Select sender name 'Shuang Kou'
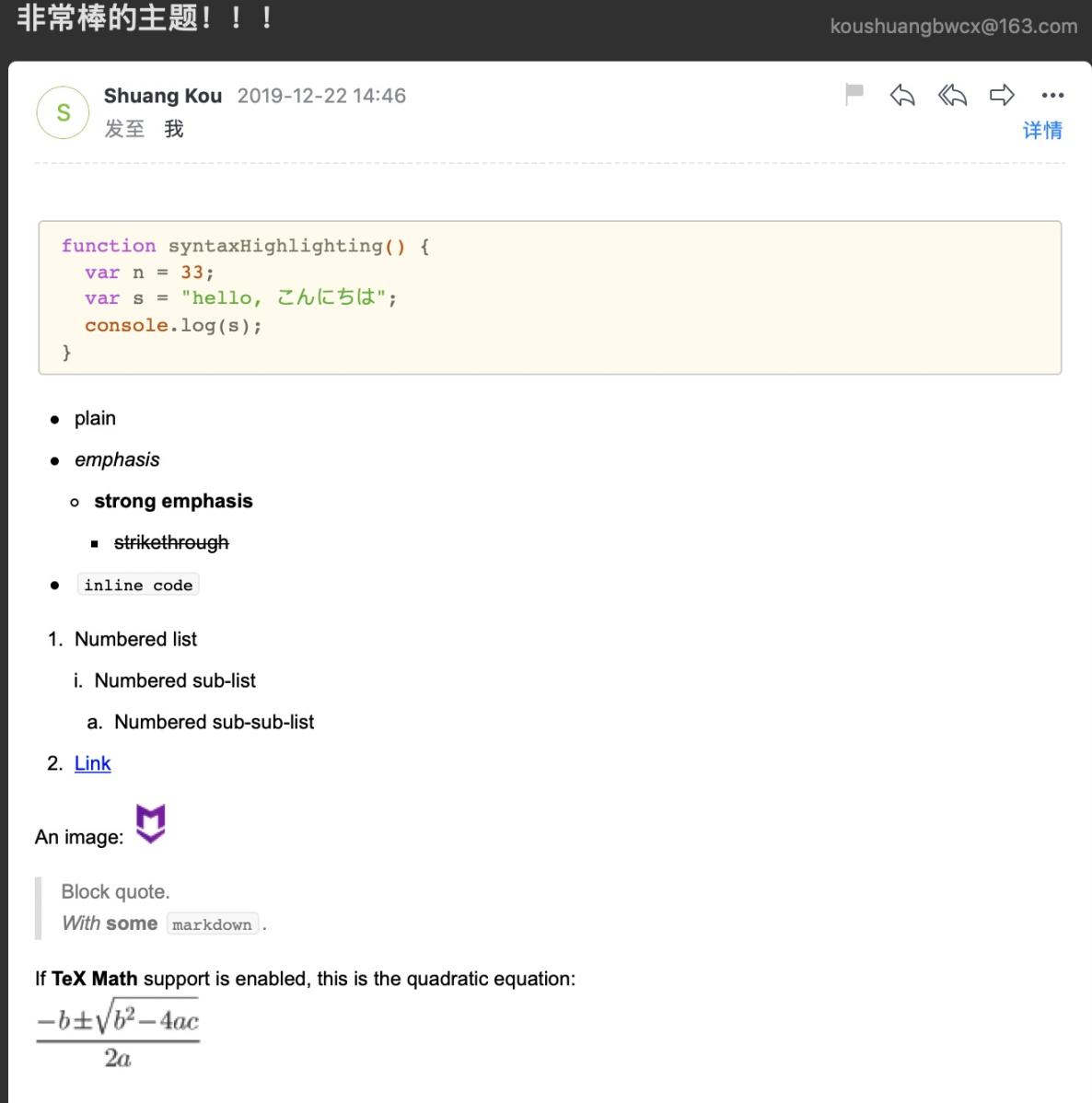Image resolution: width=1092 pixels, height=1103 pixels. pos(163,95)
